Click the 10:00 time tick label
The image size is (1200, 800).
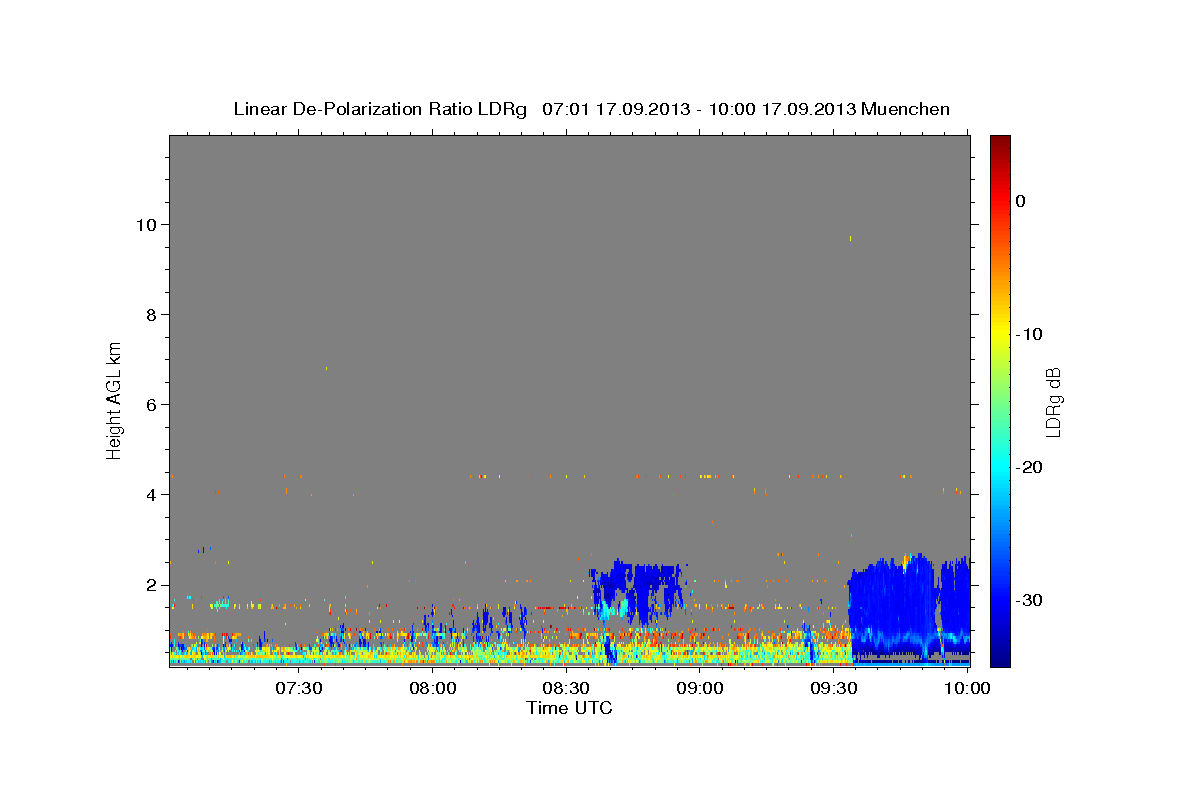(967, 689)
